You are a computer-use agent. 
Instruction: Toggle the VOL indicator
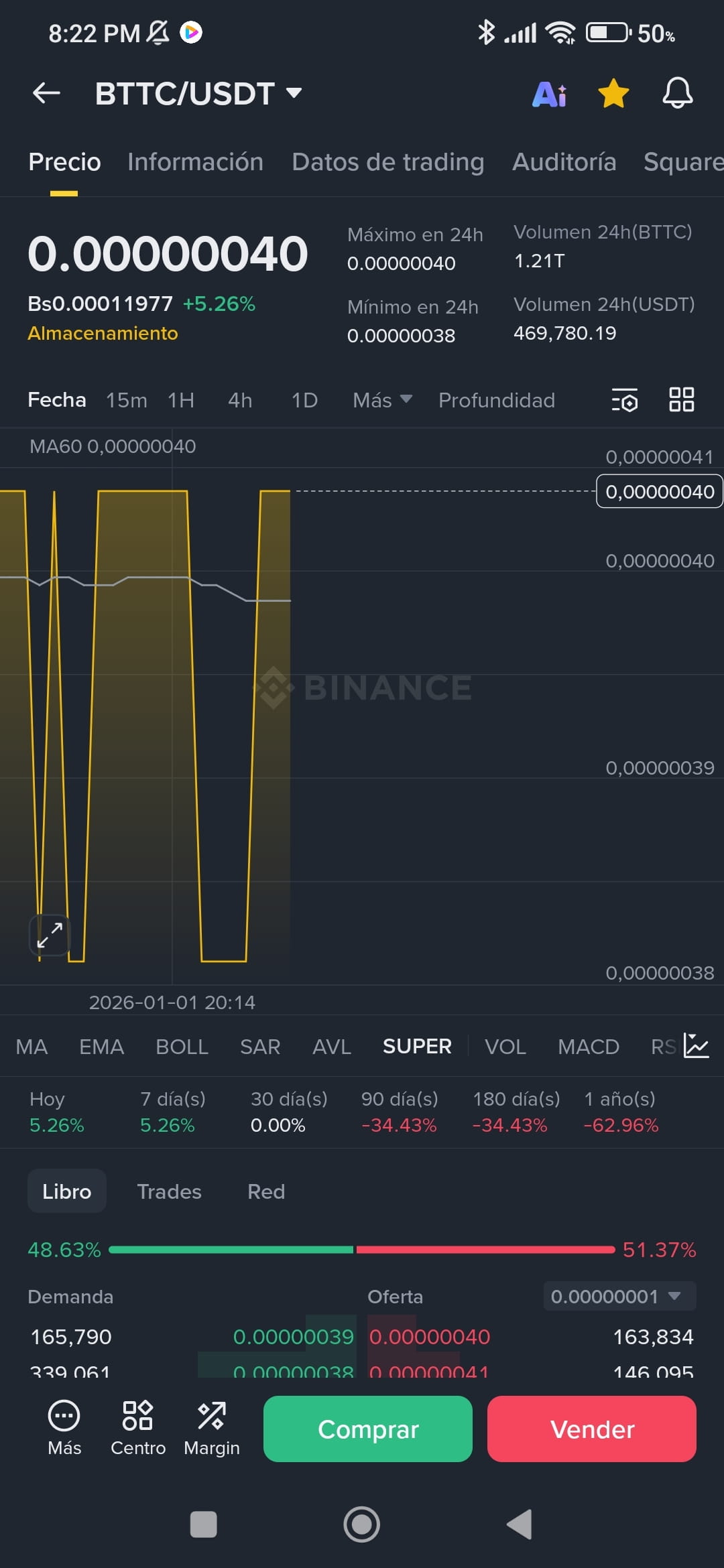[505, 1047]
